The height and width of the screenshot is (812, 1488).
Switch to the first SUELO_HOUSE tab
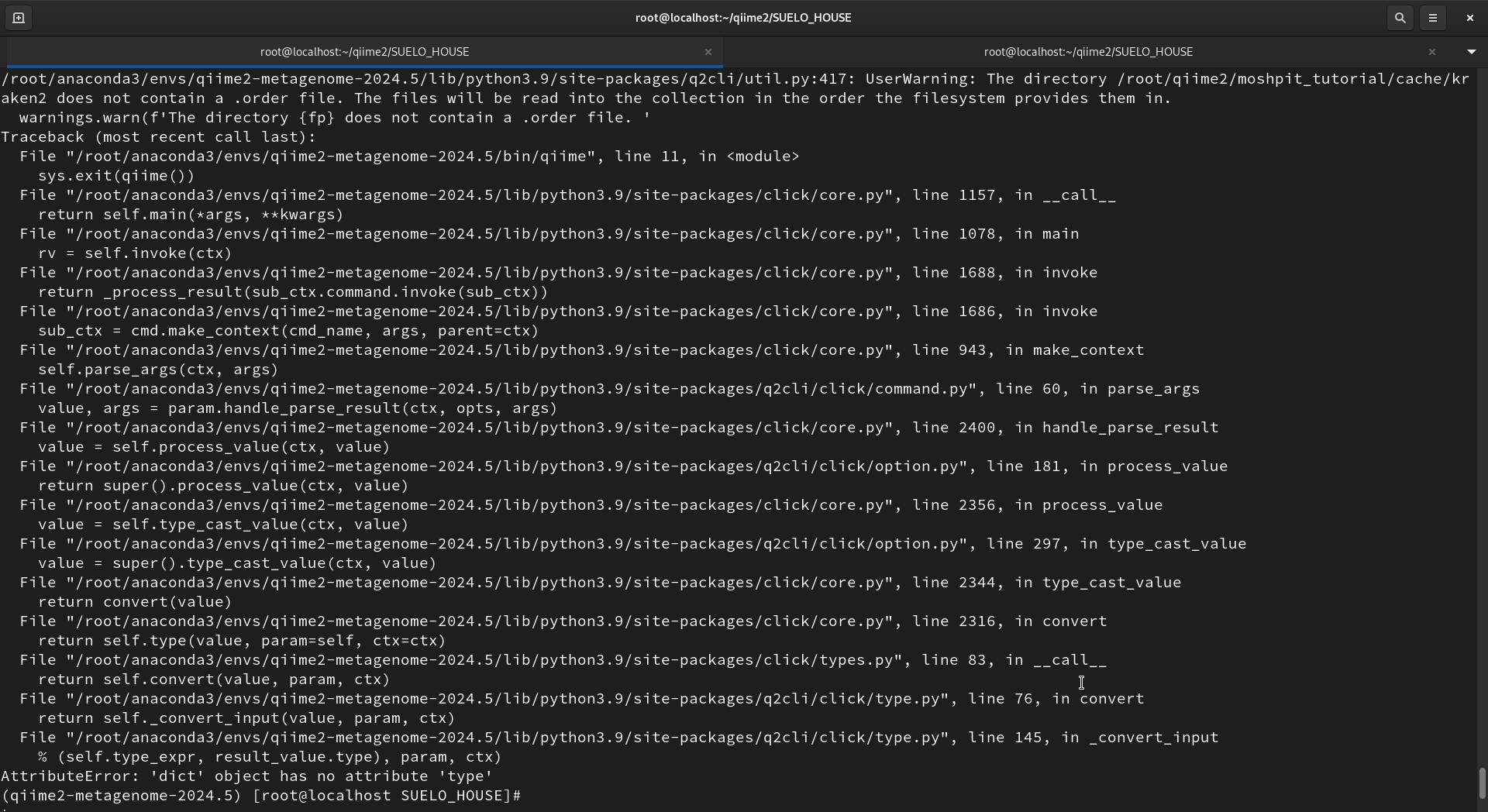click(364, 52)
